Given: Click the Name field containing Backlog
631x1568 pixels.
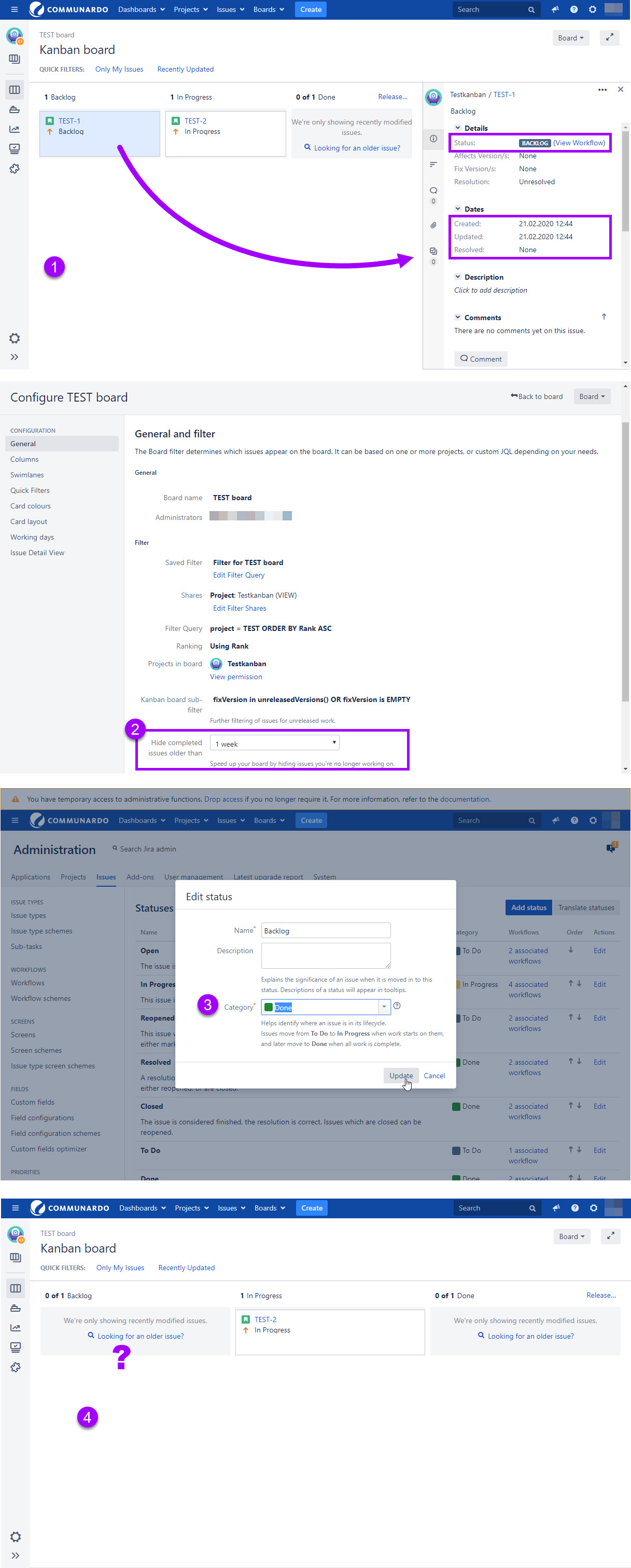Looking at the screenshot, I should (x=326, y=931).
